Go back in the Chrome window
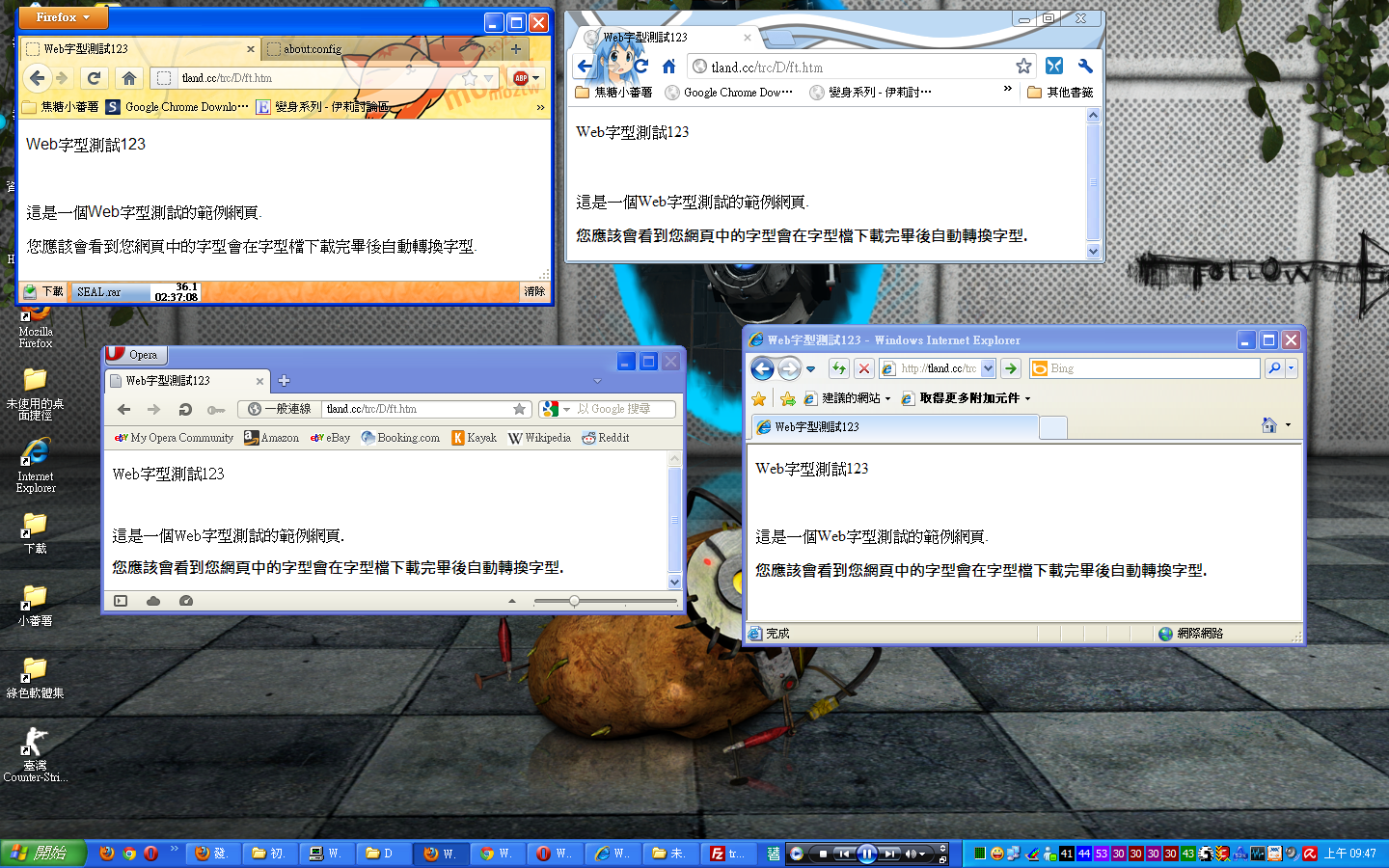 click(x=585, y=67)
